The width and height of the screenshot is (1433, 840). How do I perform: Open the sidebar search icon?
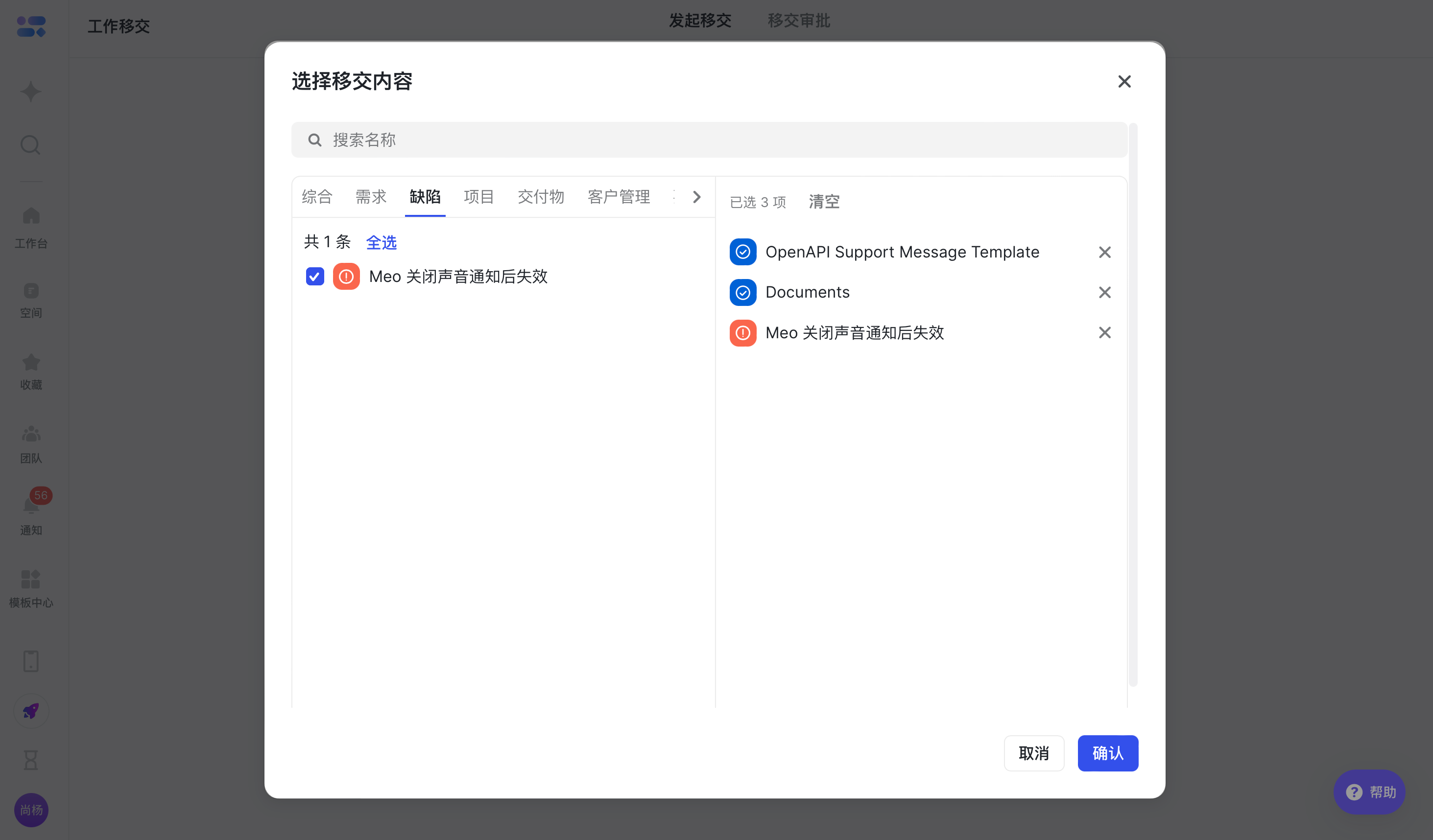click(31, 145)
